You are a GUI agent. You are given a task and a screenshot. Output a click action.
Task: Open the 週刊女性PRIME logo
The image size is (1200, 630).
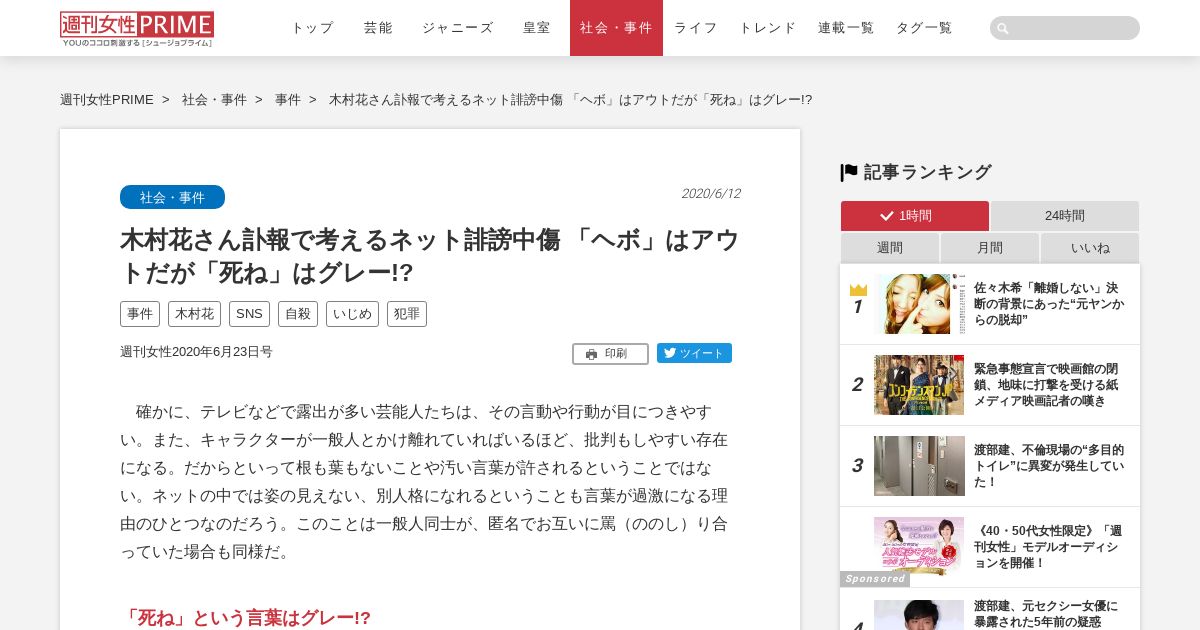[x=137, y=29]
